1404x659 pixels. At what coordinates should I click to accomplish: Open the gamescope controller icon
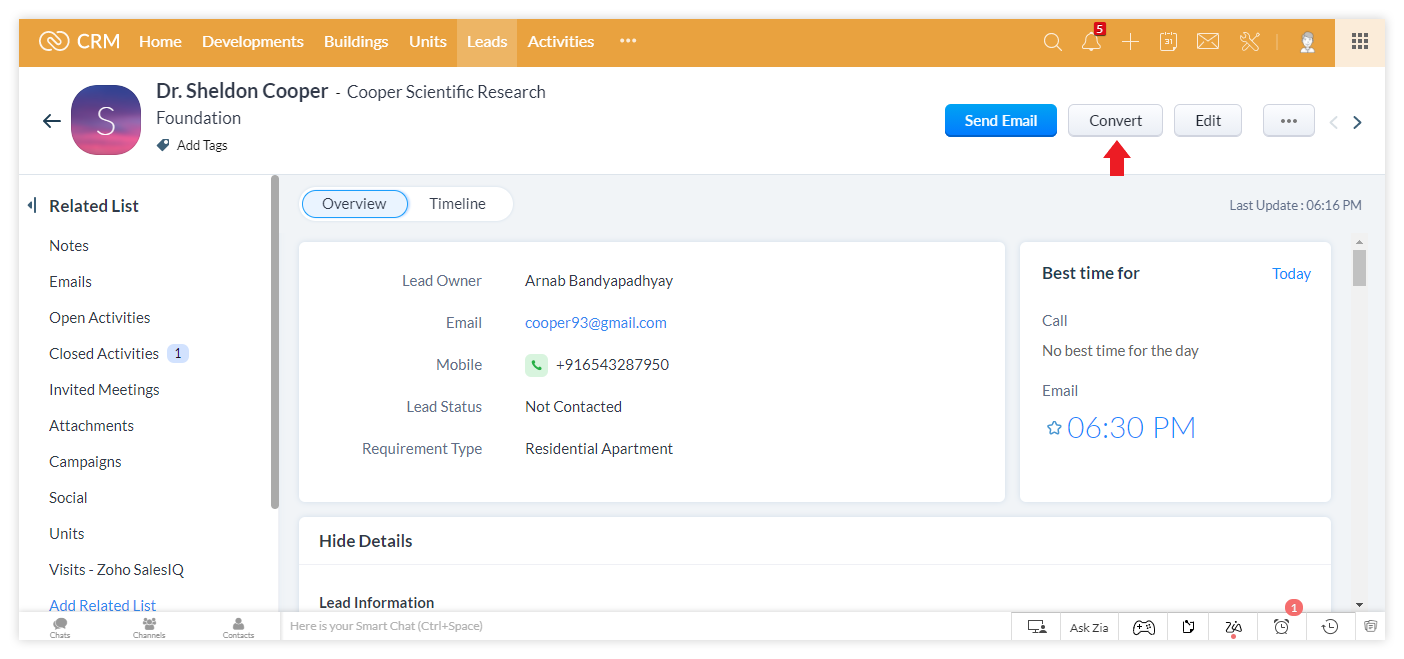click(x=1143, y=627)
